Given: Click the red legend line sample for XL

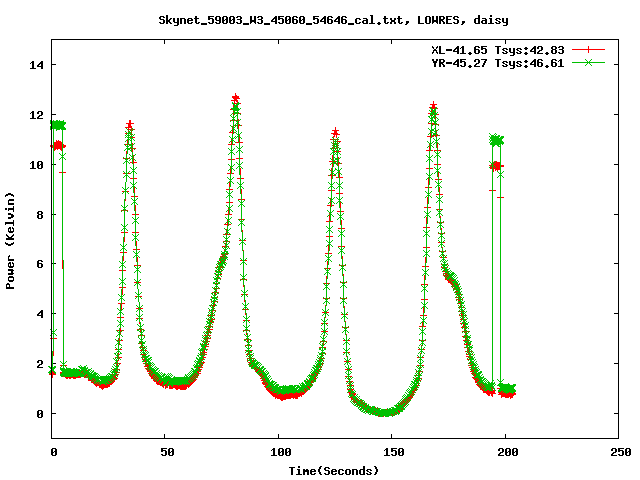Looking at the screenshot, I should coord(588,50).
